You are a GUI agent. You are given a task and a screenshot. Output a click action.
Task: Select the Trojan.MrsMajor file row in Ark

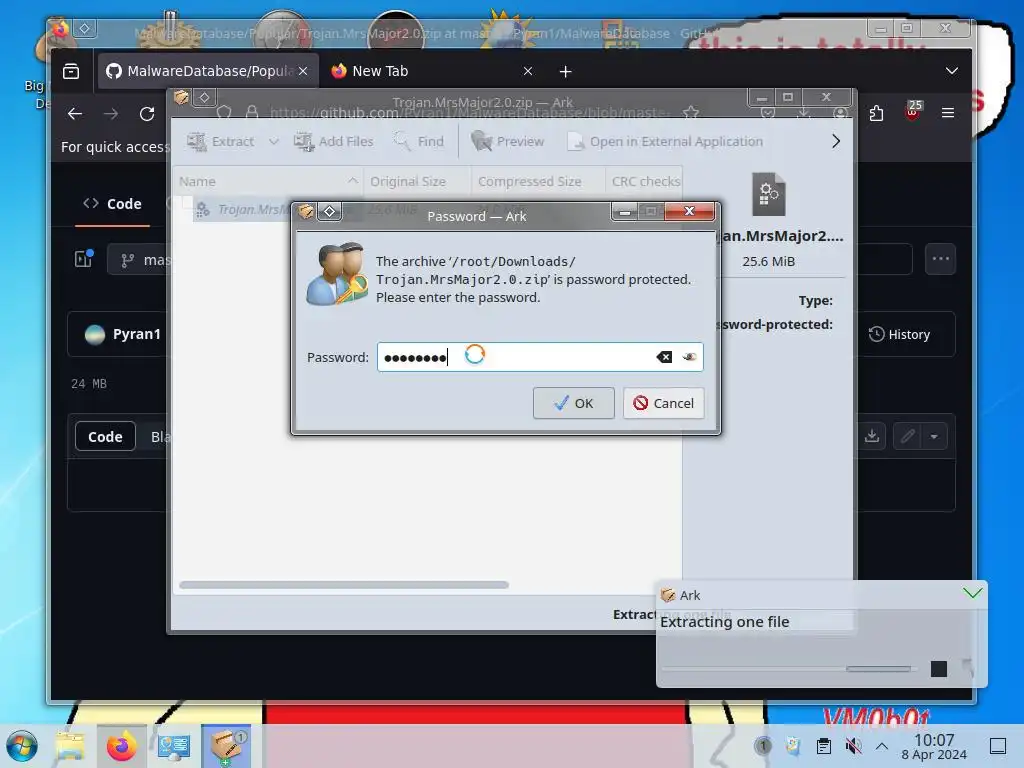242,209
